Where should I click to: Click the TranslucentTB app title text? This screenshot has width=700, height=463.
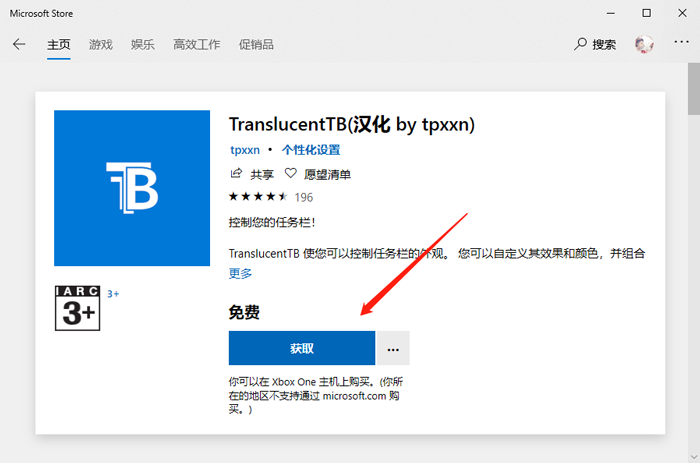click(x=352, y=124)
